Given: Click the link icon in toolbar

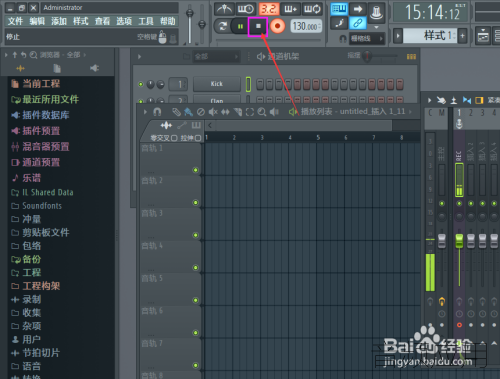Looking at the screenshot, I should (358, 23).
